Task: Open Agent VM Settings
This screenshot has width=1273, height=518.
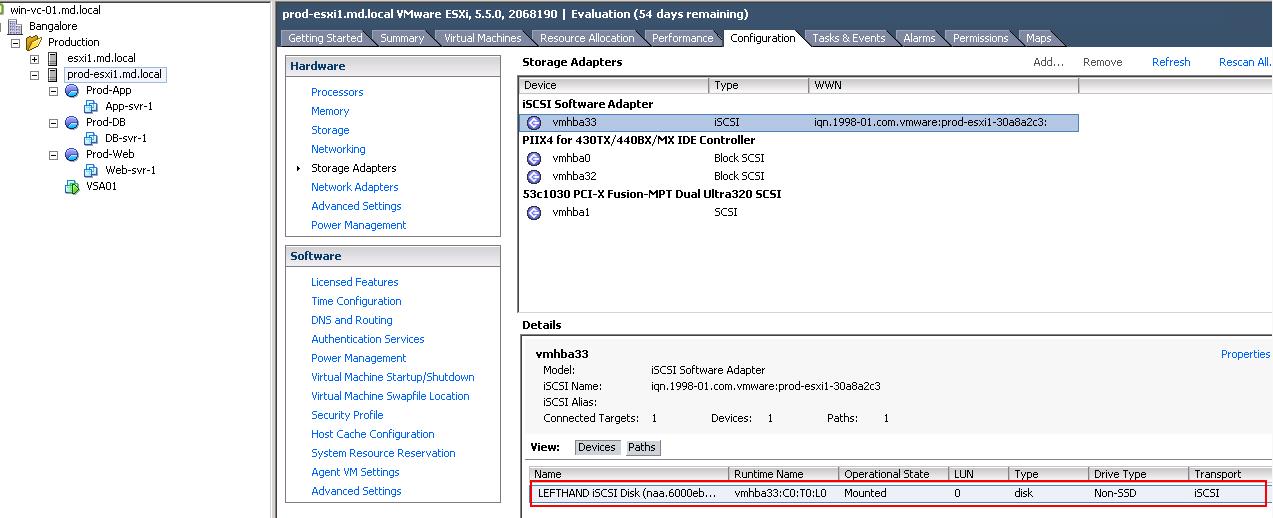Action: tap(355, 472)
